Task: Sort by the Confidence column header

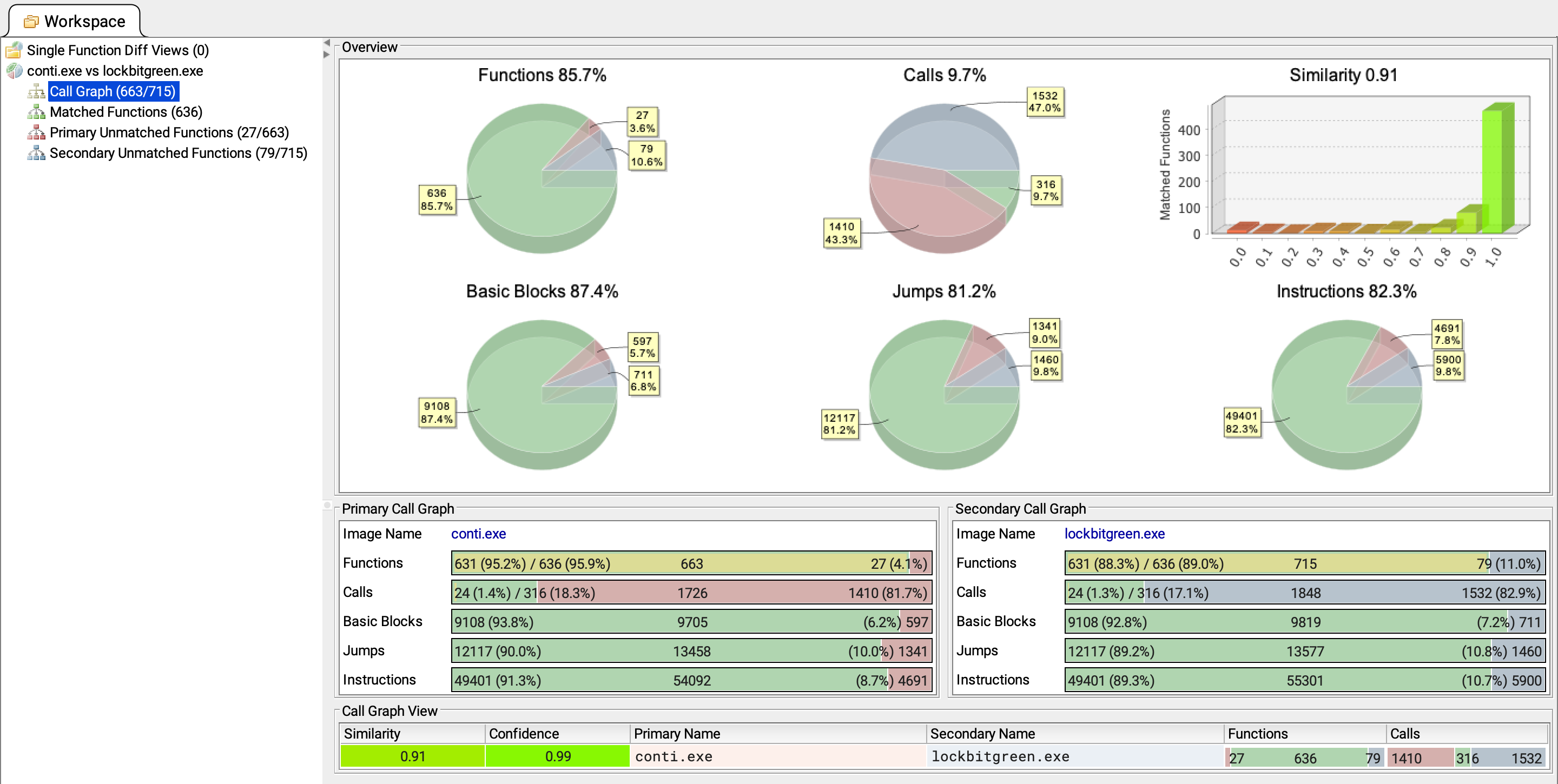Action: click(x=557, y=734)
